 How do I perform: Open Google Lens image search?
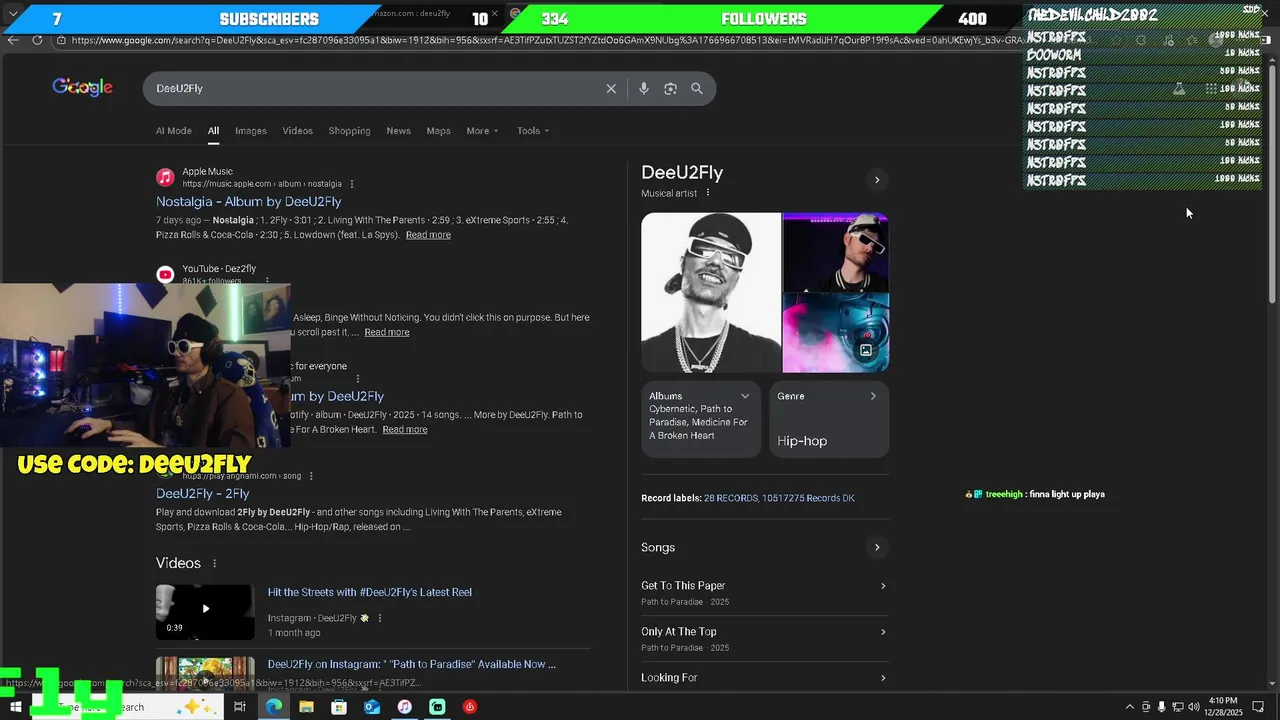click(670, 88)
